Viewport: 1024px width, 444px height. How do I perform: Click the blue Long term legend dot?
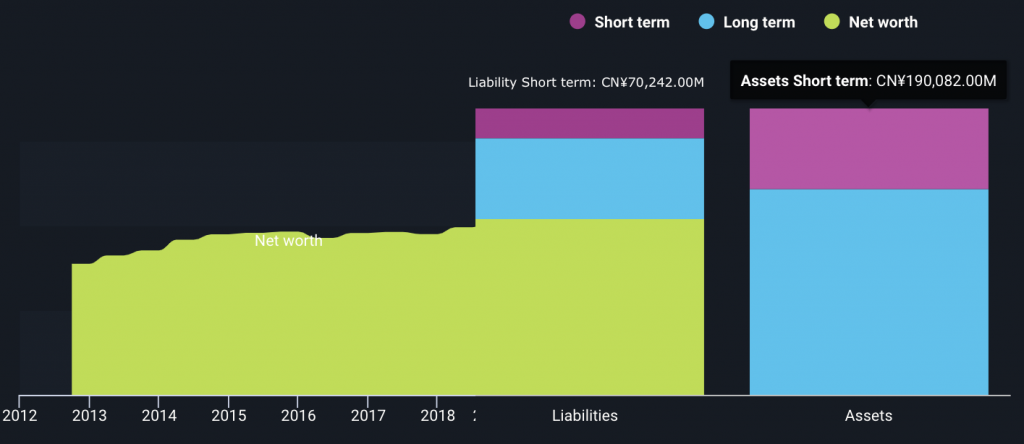tap(706, 22)
